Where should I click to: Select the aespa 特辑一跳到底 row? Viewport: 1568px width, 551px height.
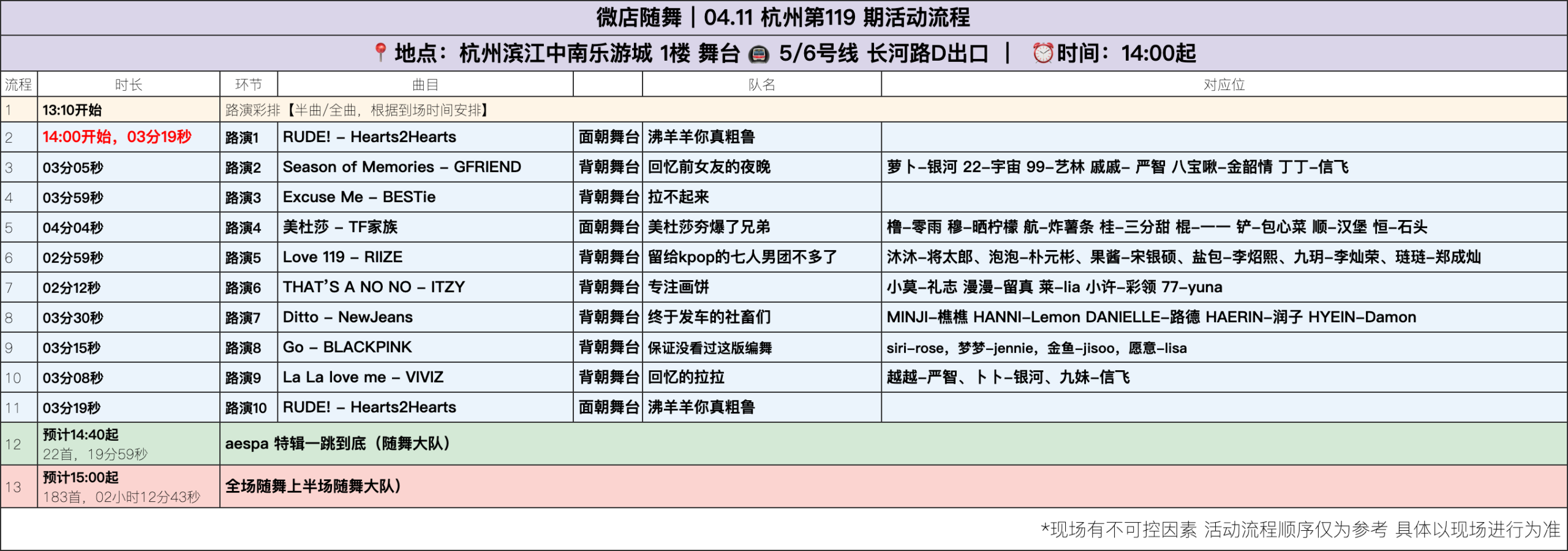click(337, 443)
